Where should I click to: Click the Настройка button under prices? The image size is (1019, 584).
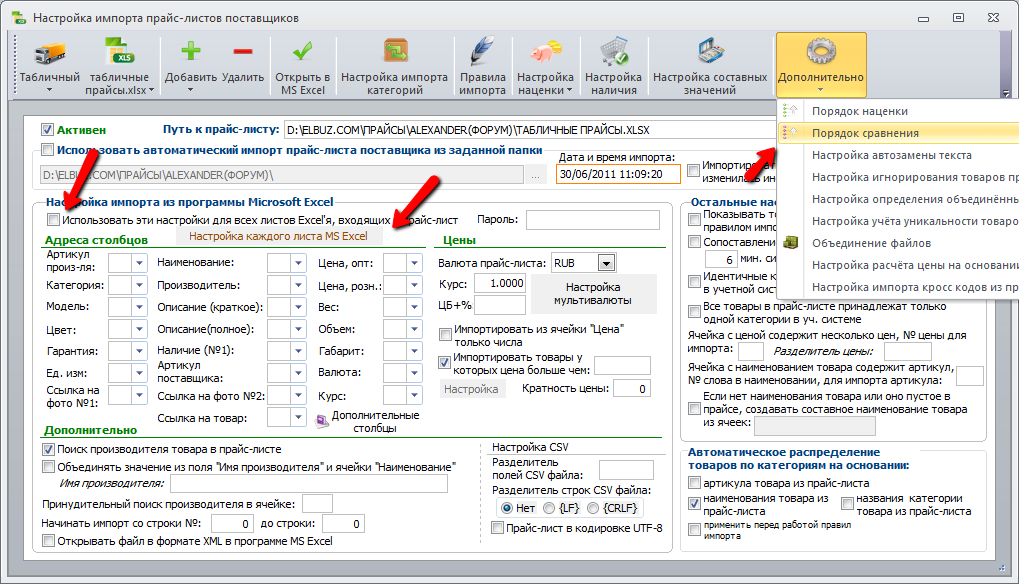coord(471,388)
